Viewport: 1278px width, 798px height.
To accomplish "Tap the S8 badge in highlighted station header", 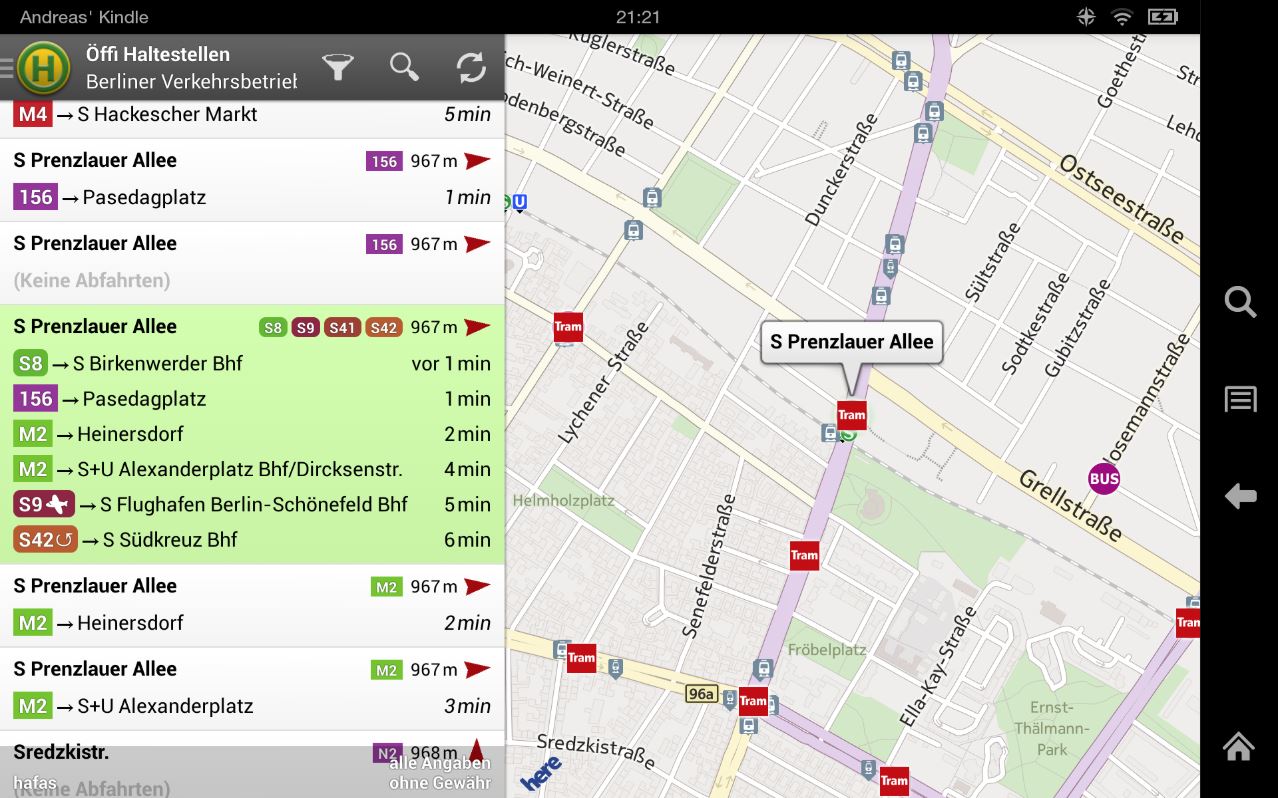I will (x=273, y=327).
